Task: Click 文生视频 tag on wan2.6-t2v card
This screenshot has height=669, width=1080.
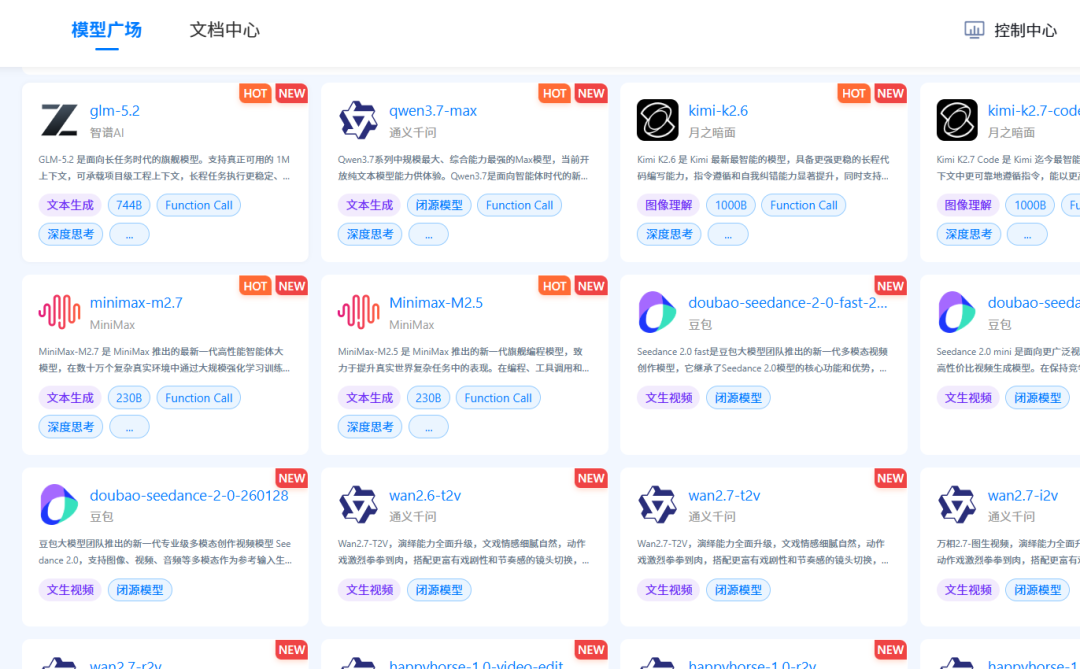Action: [x=369, y=590]
